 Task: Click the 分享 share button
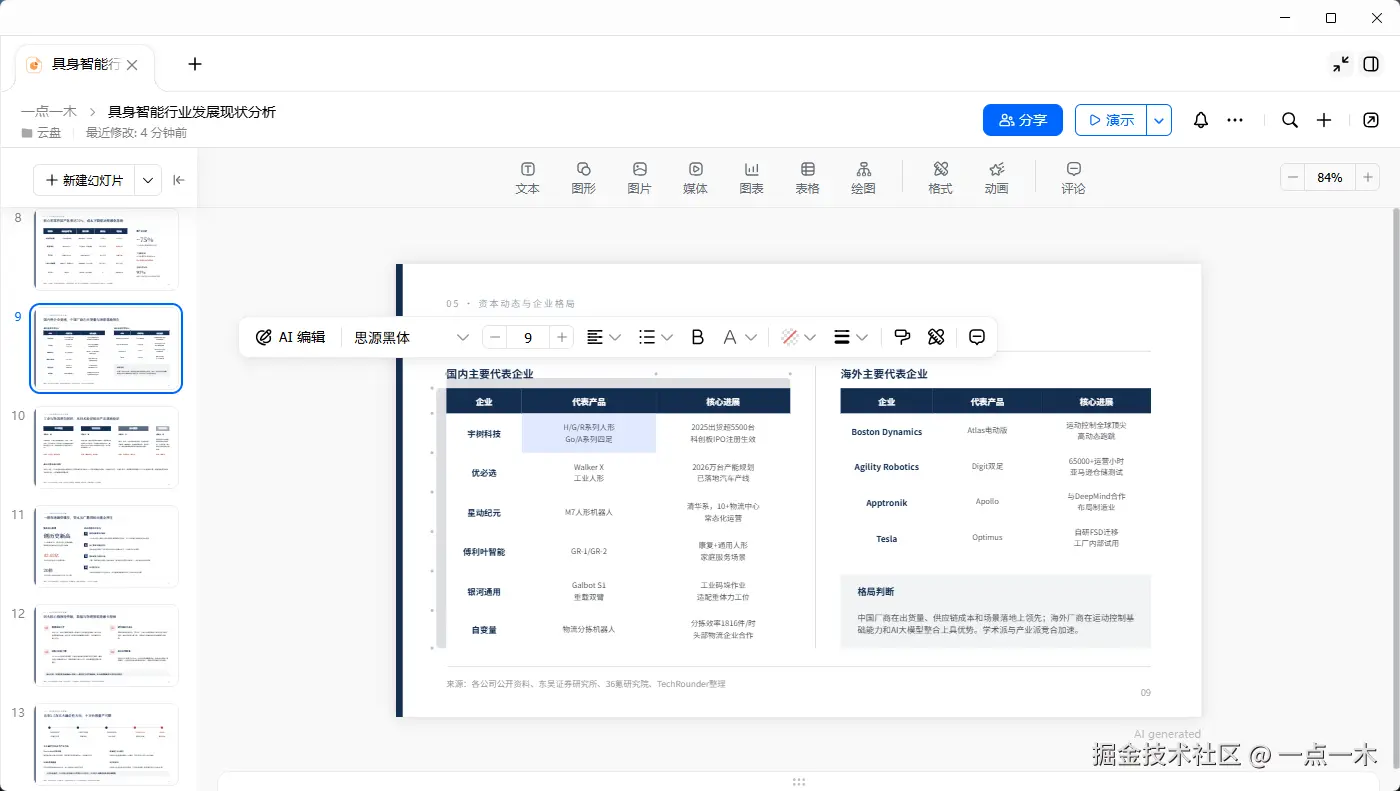pos(1023,120)
